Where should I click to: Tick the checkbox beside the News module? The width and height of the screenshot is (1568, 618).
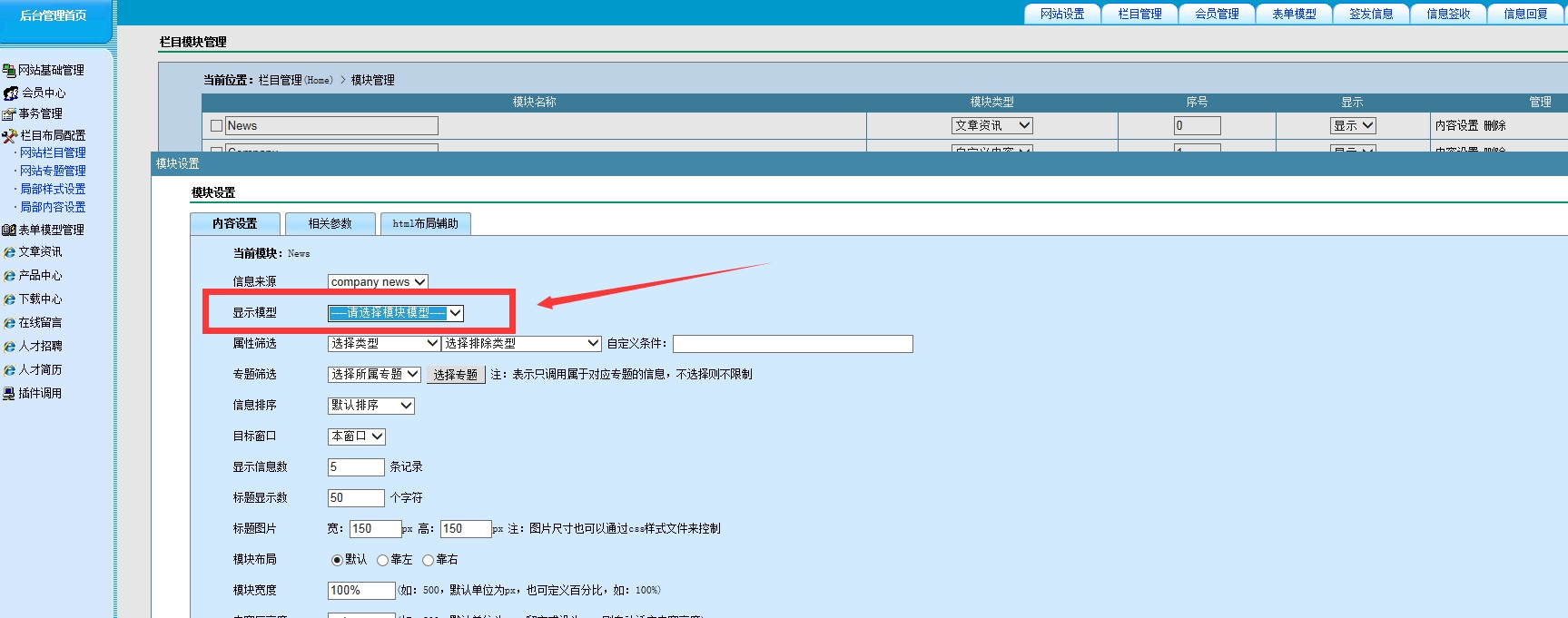216,126
